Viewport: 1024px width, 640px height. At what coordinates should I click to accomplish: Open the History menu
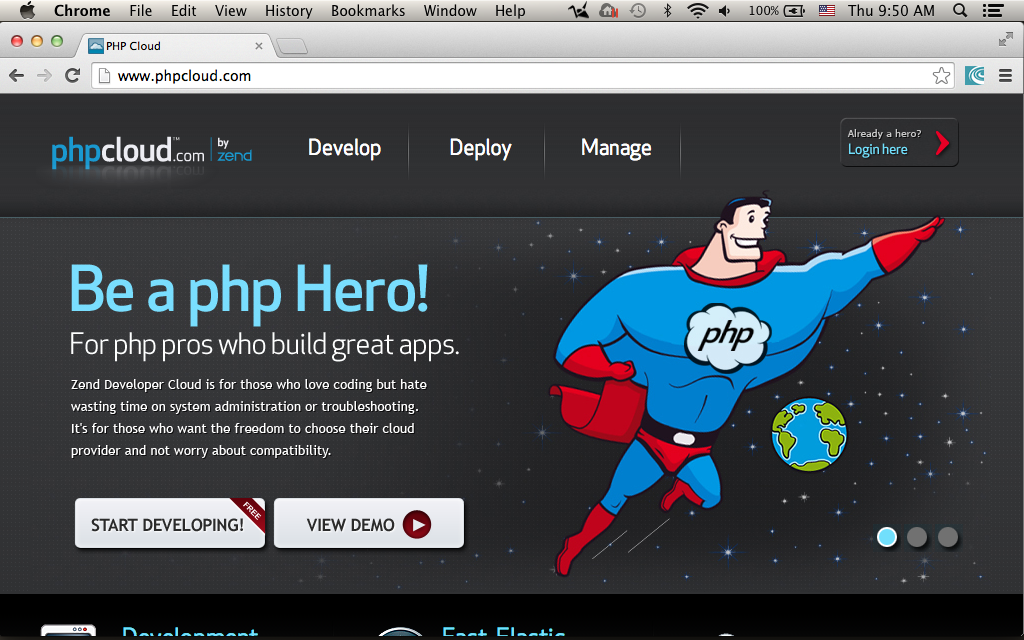click(289, 10)
